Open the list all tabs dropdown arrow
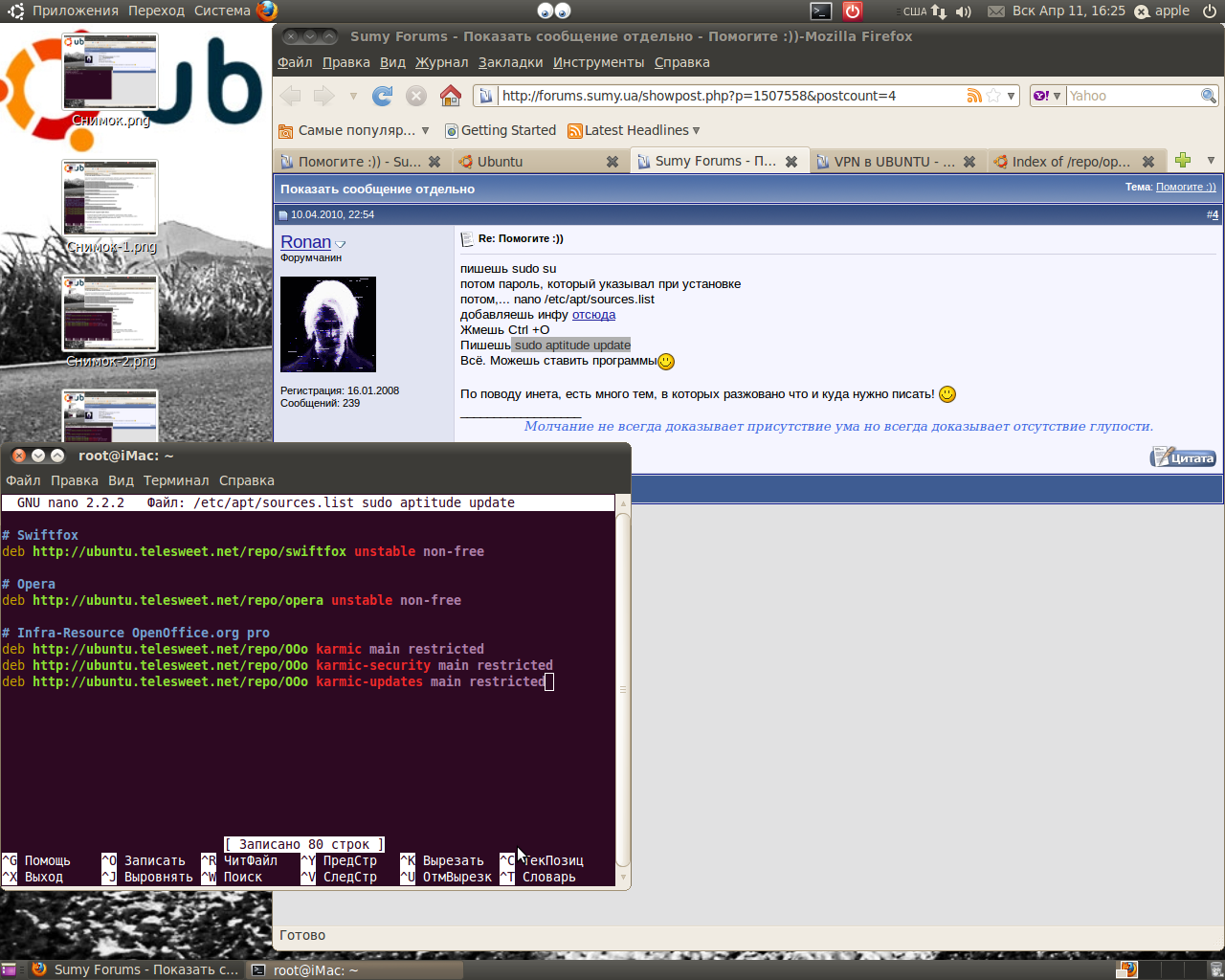The height and width of the screenshot is (980, 1225). [x=1211, y=161]
